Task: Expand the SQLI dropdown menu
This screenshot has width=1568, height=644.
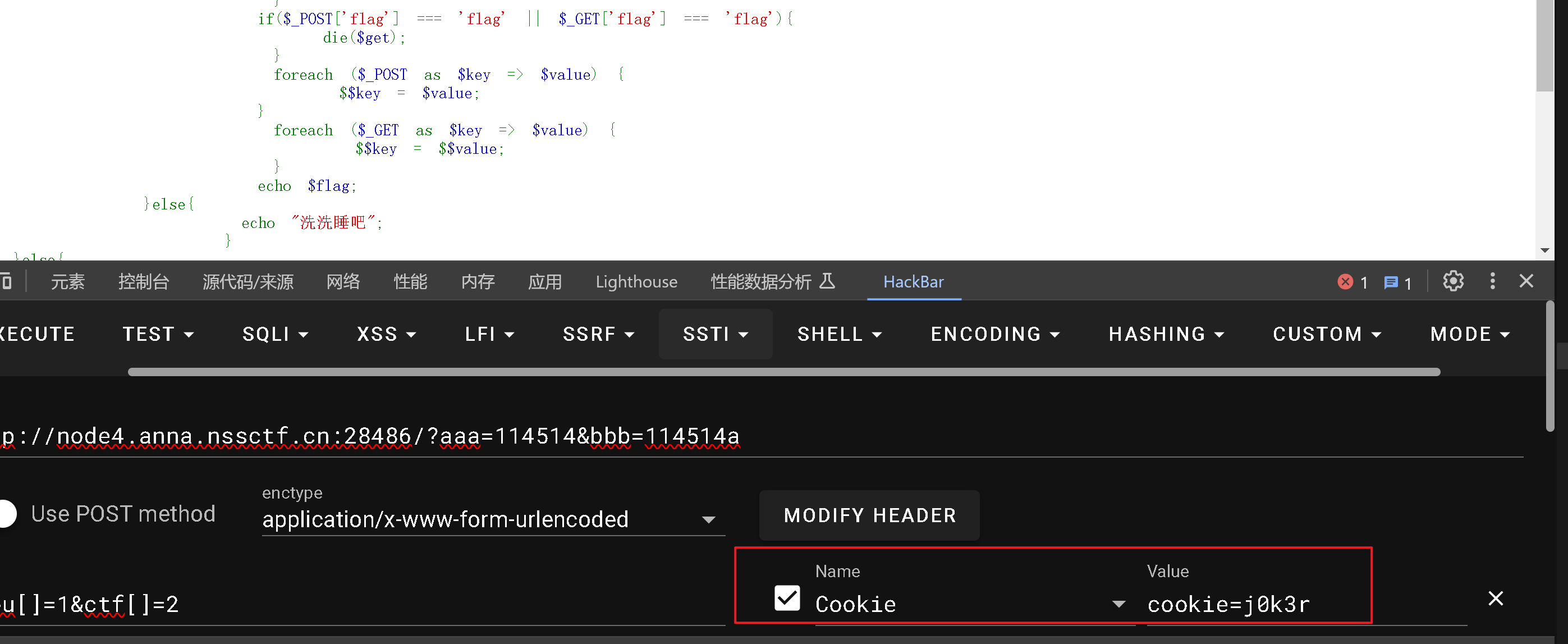Action: [275, 334]
